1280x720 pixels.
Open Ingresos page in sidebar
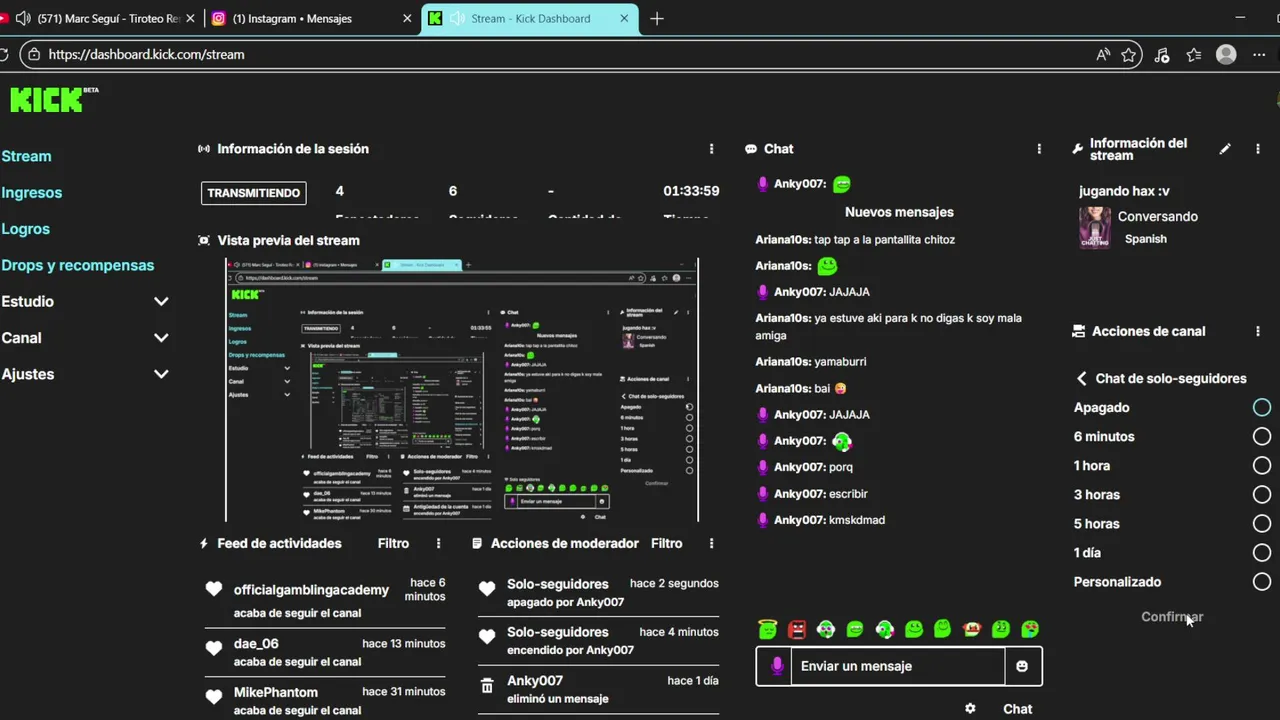32,192
